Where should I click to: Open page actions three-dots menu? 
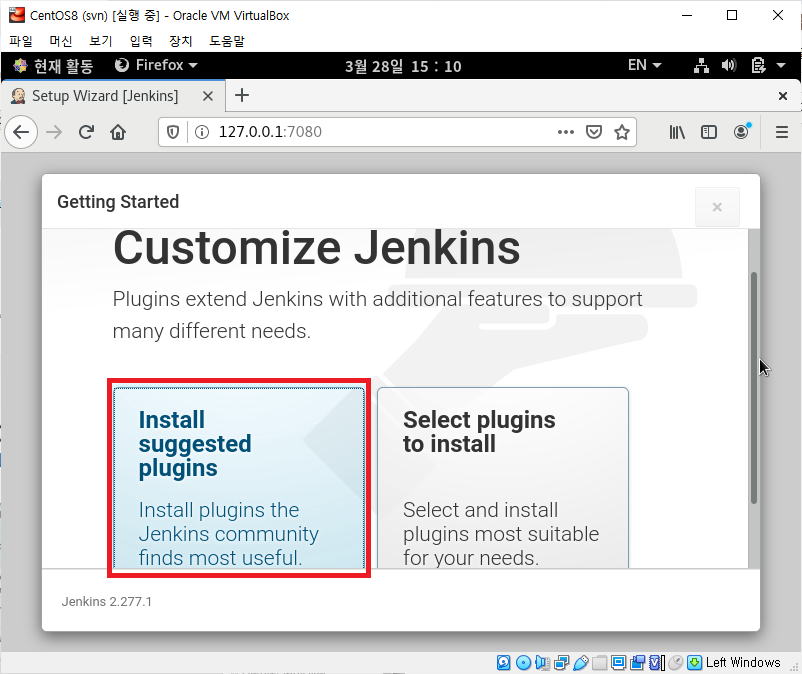pos(566,132)
